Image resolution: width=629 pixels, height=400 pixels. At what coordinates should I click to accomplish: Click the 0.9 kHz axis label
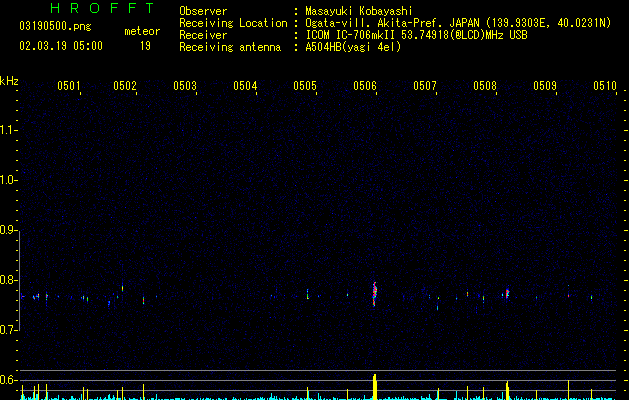tap(8, 230)
